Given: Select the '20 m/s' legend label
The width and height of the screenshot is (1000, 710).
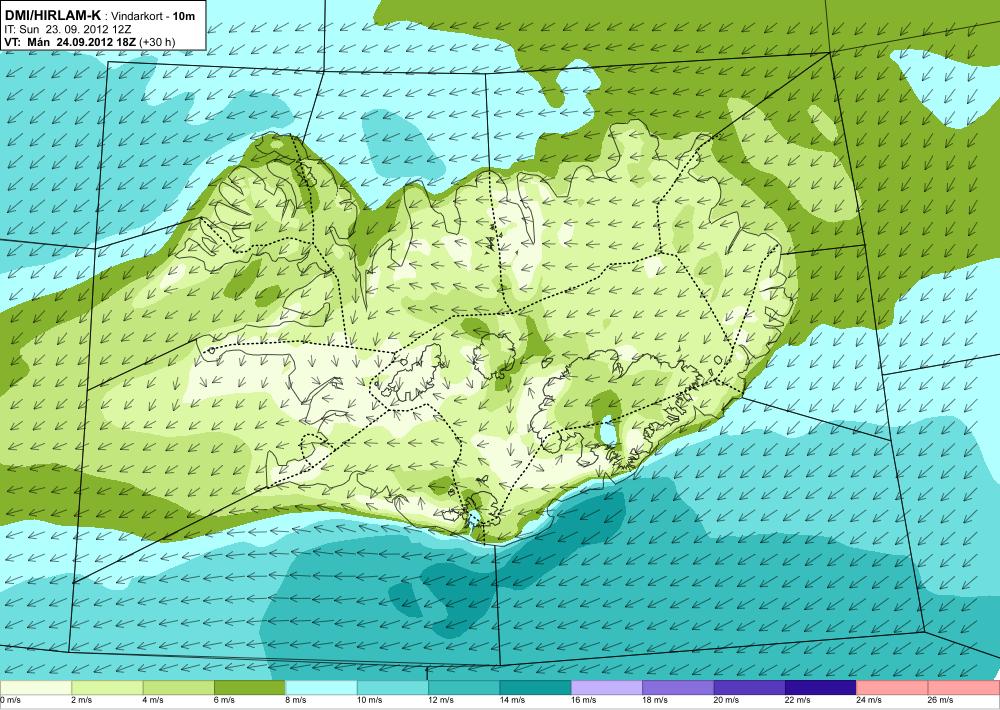Looking at the screenshot, I should pyautogui.click(x=727, y=700).
